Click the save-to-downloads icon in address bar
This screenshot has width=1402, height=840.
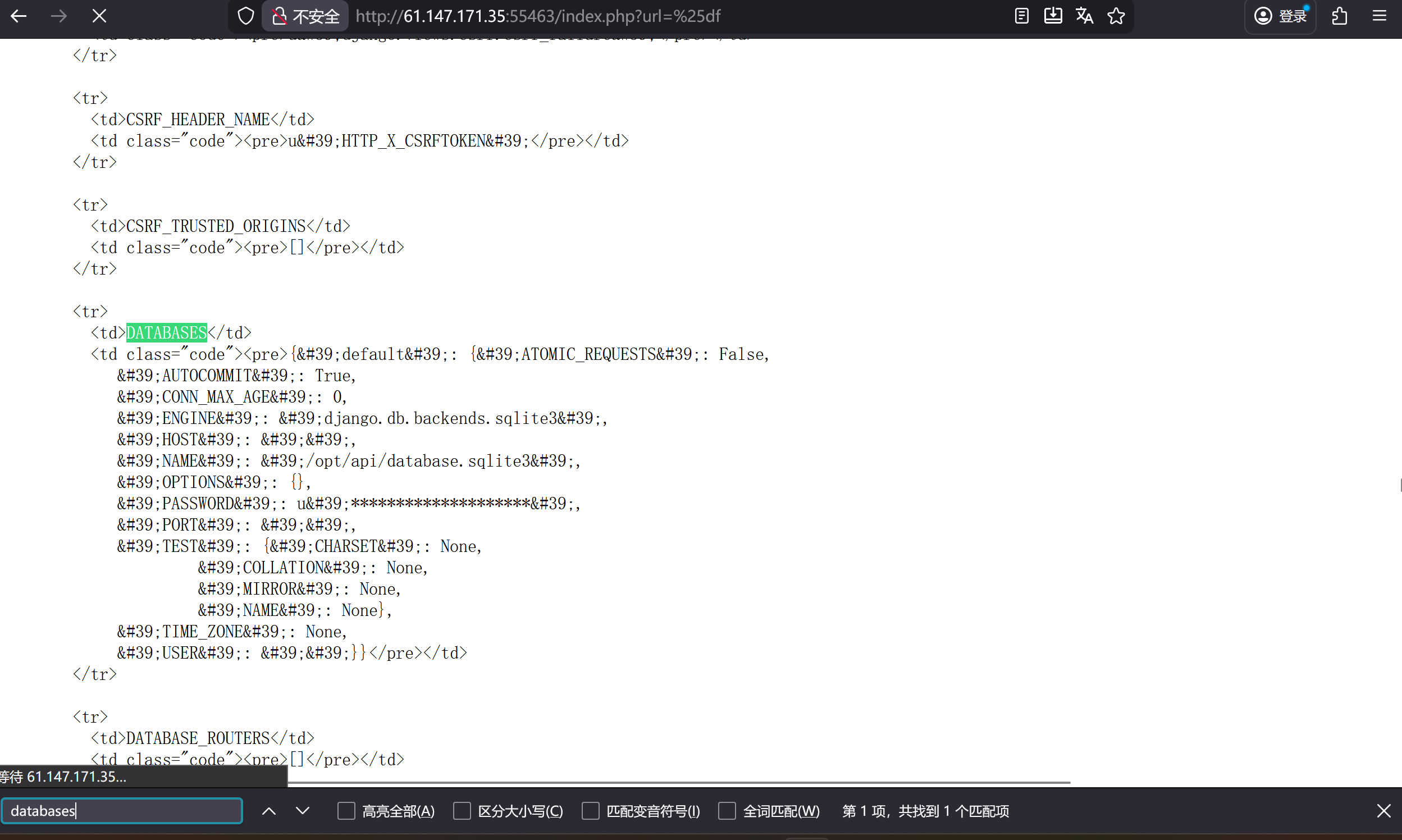point(1053,16)
